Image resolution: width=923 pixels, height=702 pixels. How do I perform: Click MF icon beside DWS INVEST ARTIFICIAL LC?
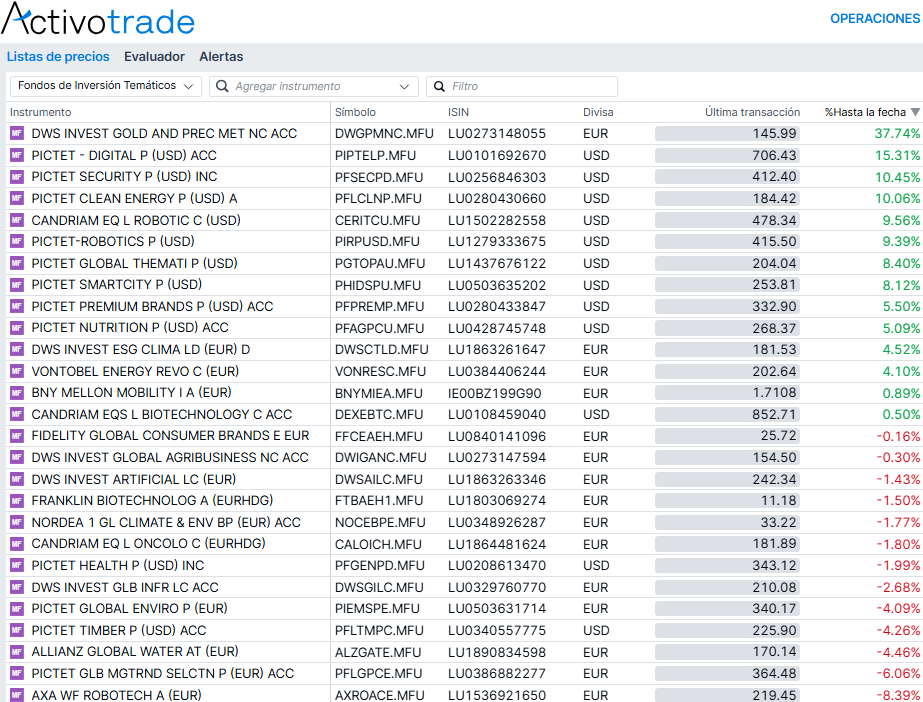pyautogui.click(x=16, y=479)
